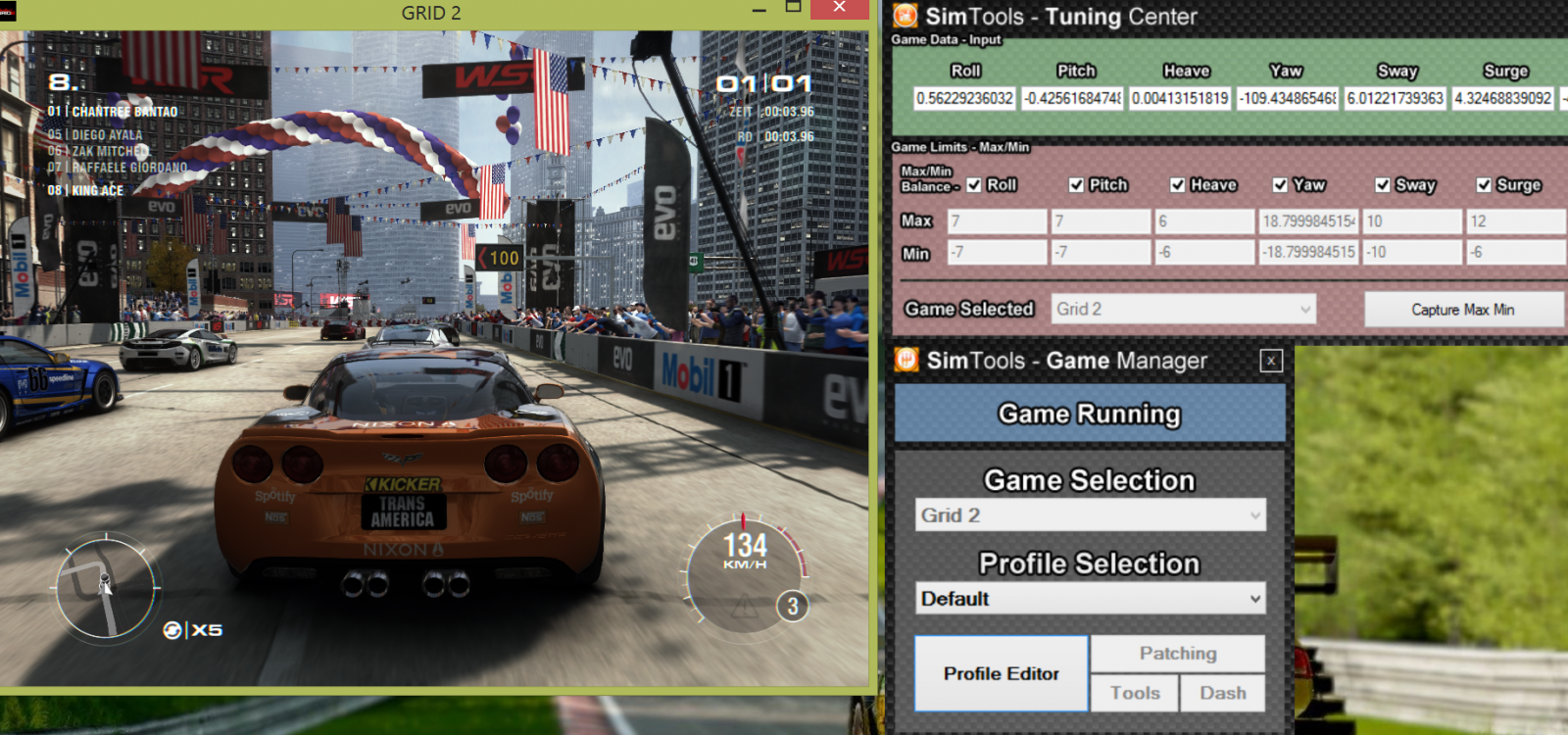Open the Tools button in Game Manager

click(x=1135, y=693)
